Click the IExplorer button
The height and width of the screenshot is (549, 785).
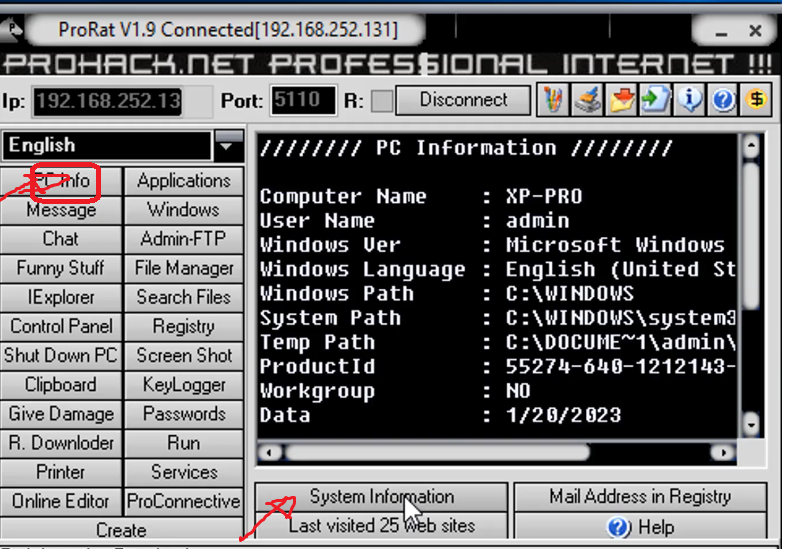(x=61, y=298)
